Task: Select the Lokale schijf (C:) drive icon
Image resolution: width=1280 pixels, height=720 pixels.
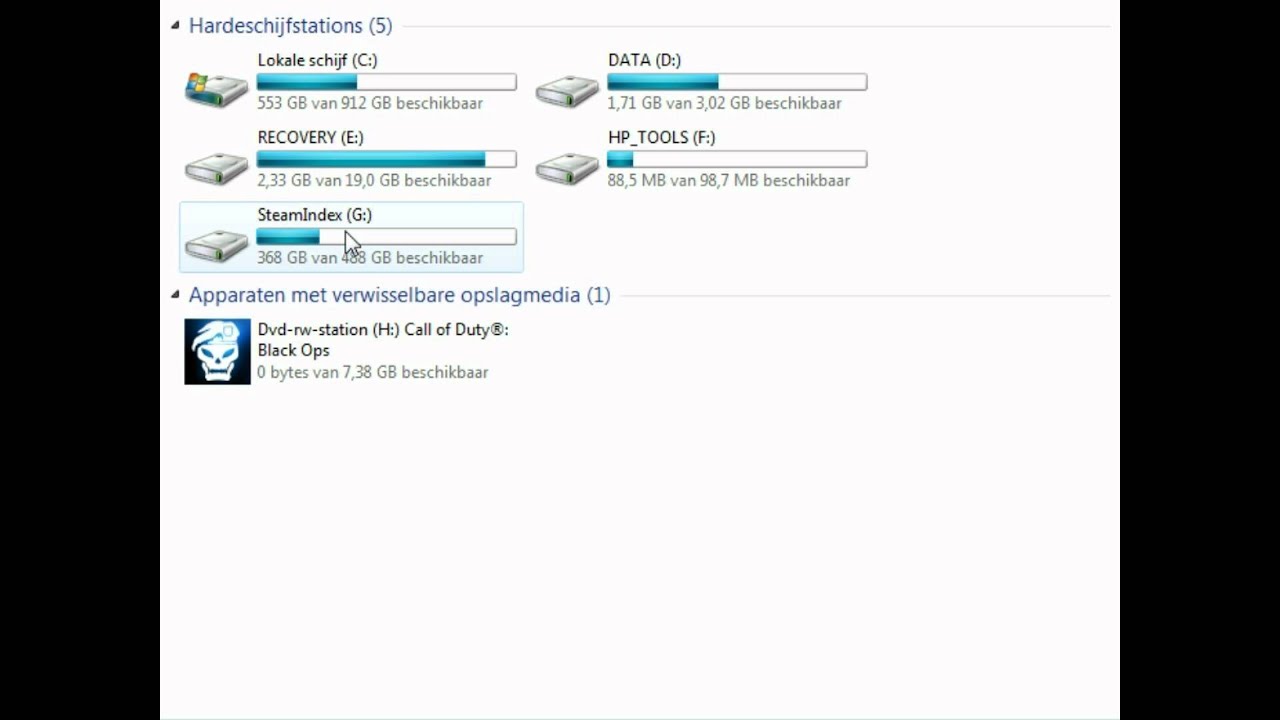Action: pos(217,89)
